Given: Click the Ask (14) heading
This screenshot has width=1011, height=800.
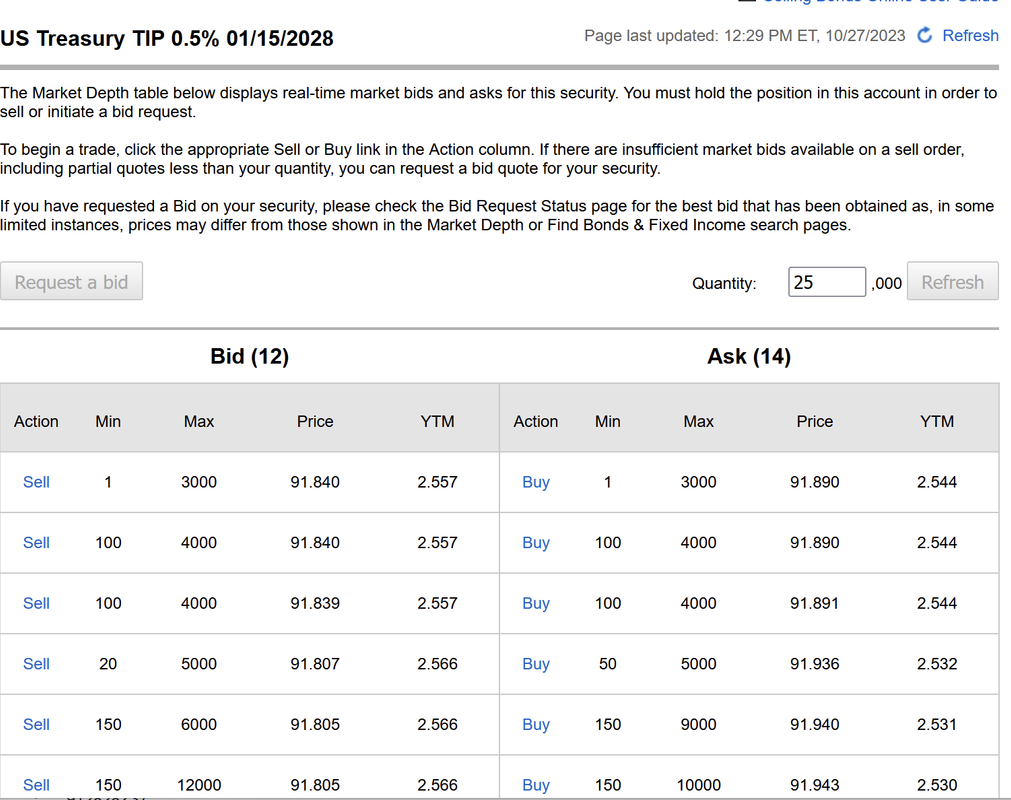Looking at the screenshot, I should 749,356.
